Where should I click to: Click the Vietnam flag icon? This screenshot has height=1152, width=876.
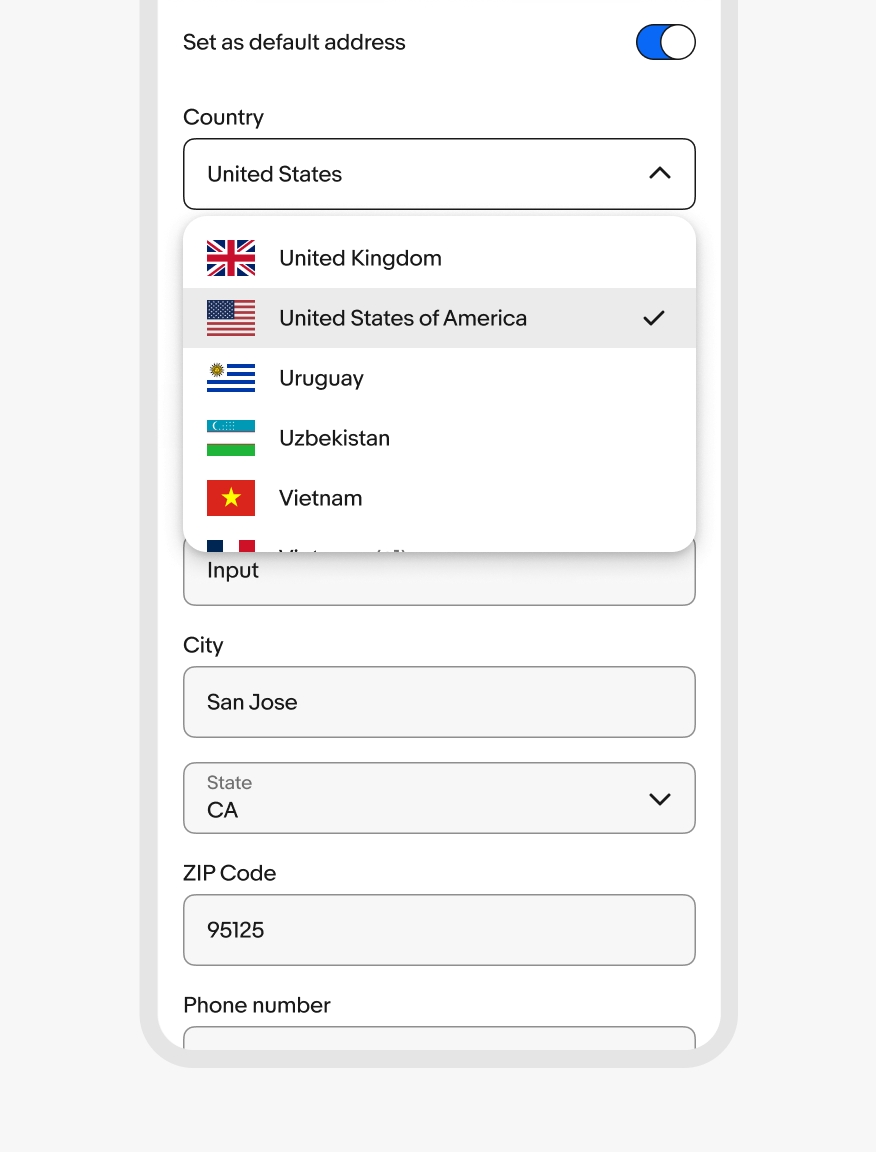click(x=231, y=498)
